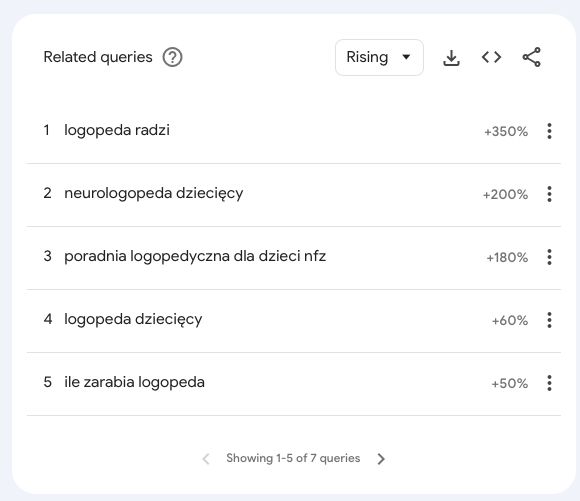The height and width of the screenshot is (501, 580).
Task: Go to next page of queries
Action: pyautogui.click(x=381, y=459)
